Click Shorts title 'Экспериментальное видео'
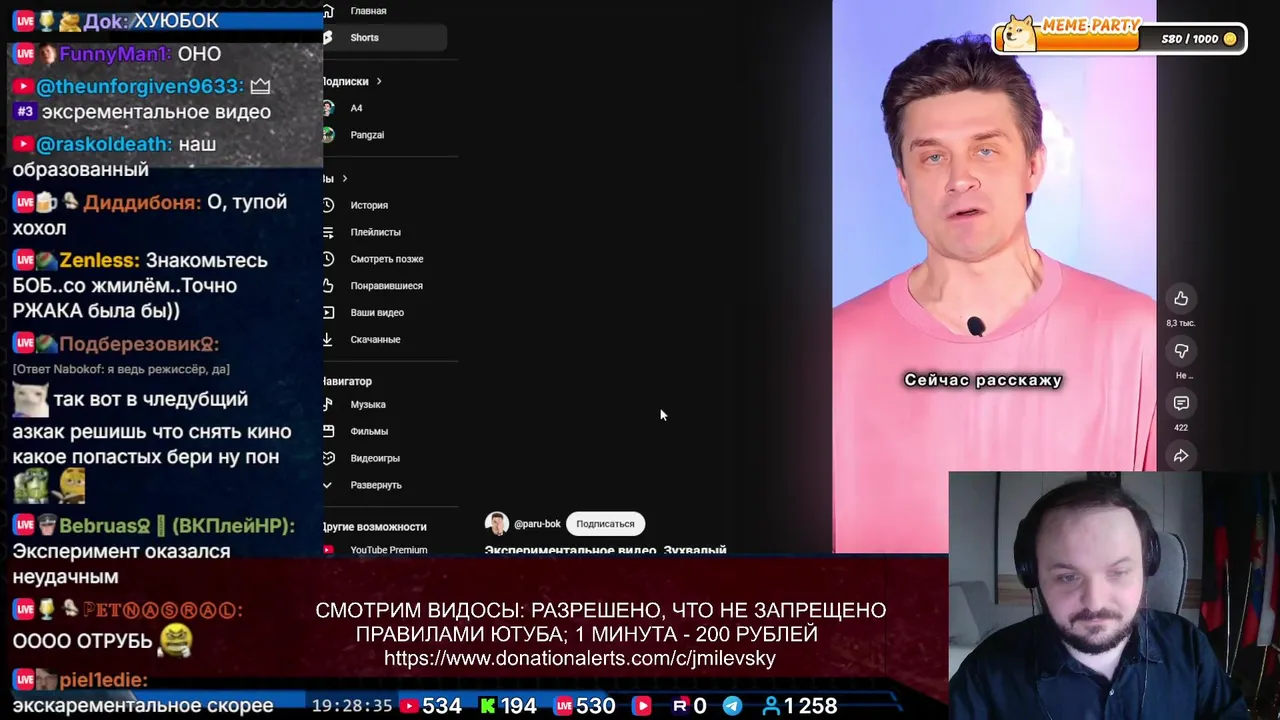1280x720 pixels. coord(605,550)
